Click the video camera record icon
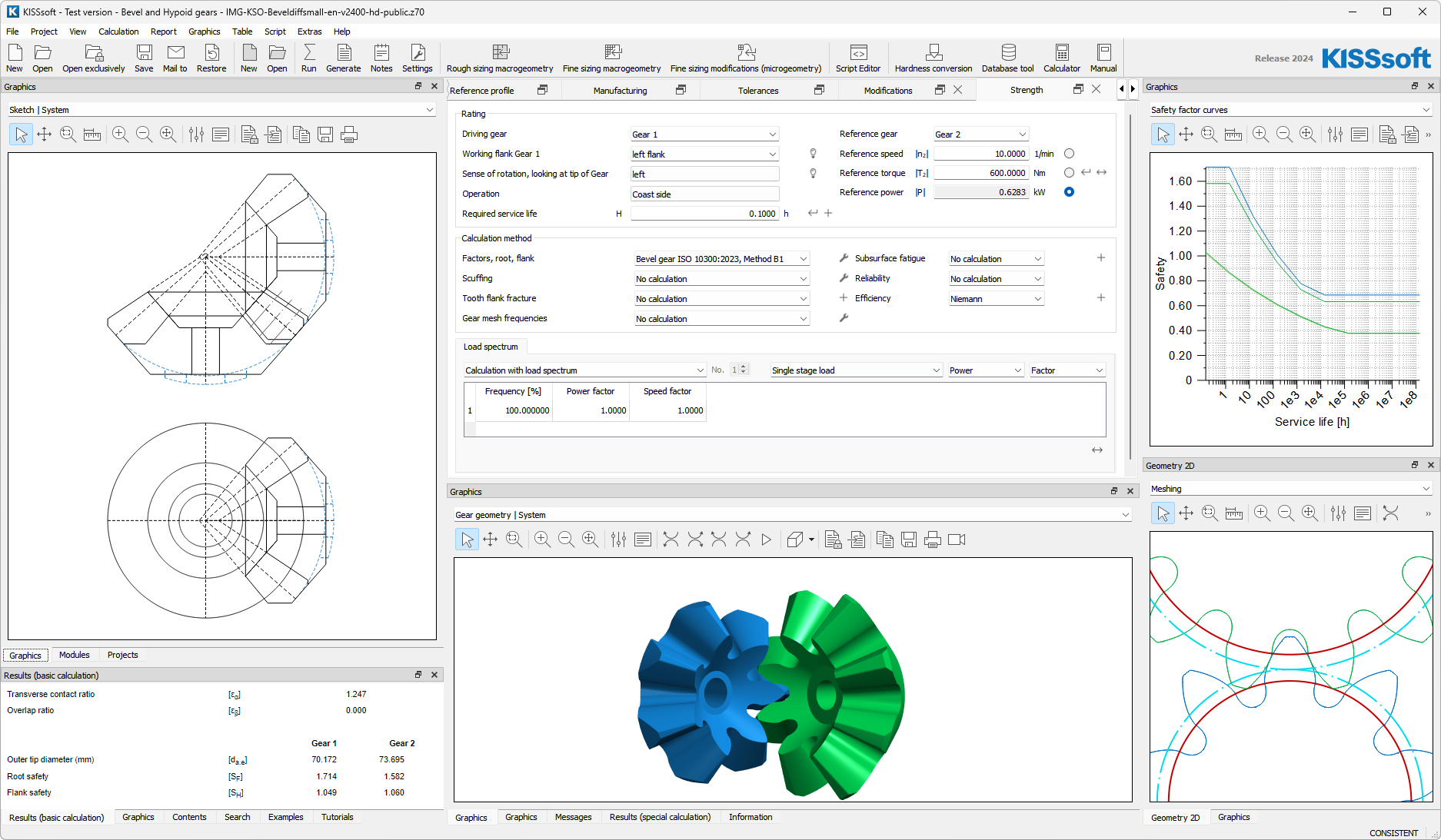1441x840 pixels. tap(957, 540)
